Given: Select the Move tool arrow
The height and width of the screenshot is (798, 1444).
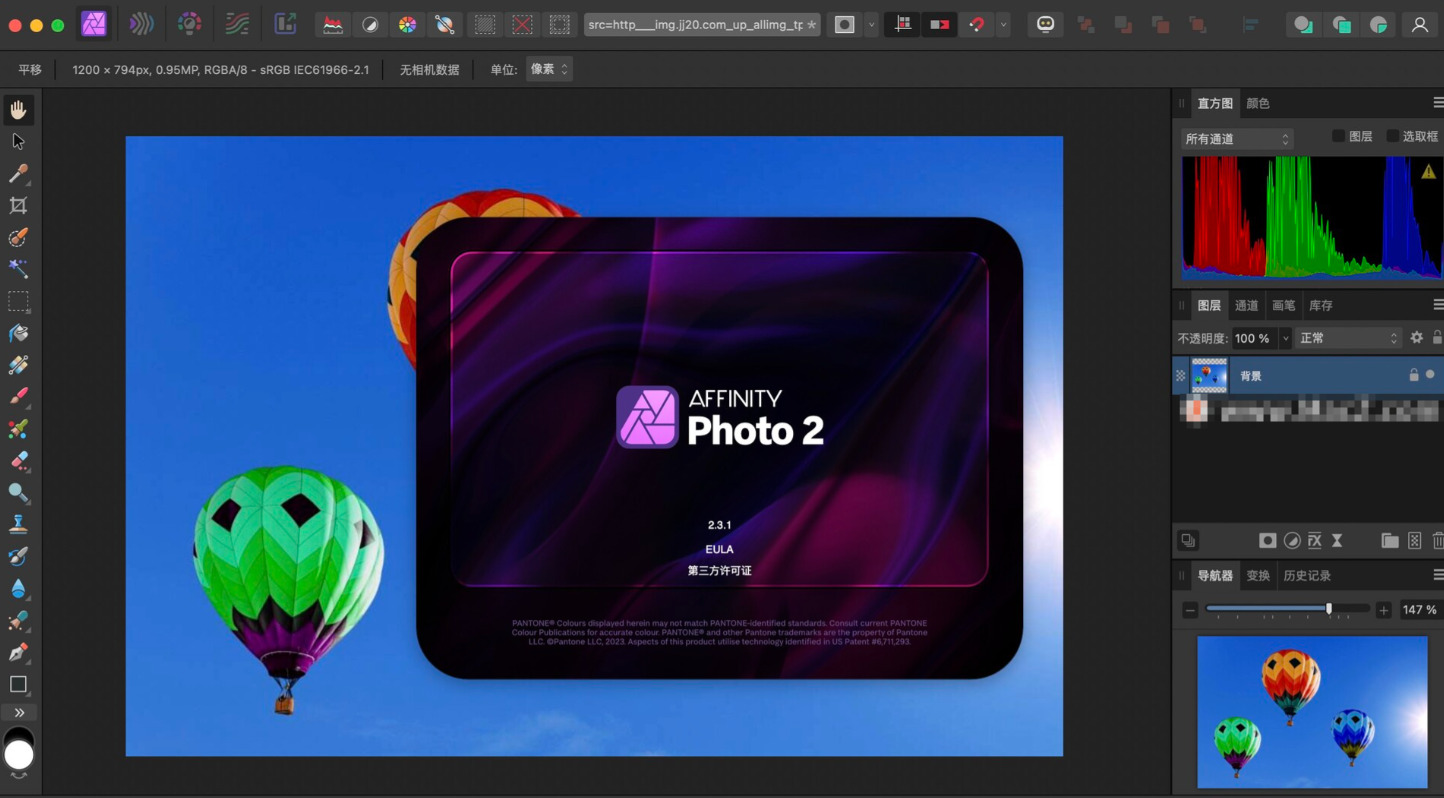Looking at the screenshot, I should coord(18,141).
